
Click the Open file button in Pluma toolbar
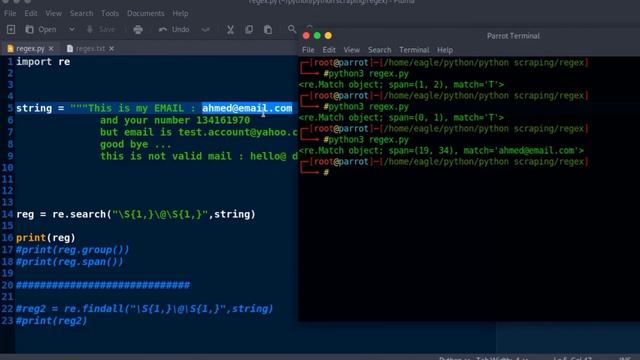tap(41, 29)
